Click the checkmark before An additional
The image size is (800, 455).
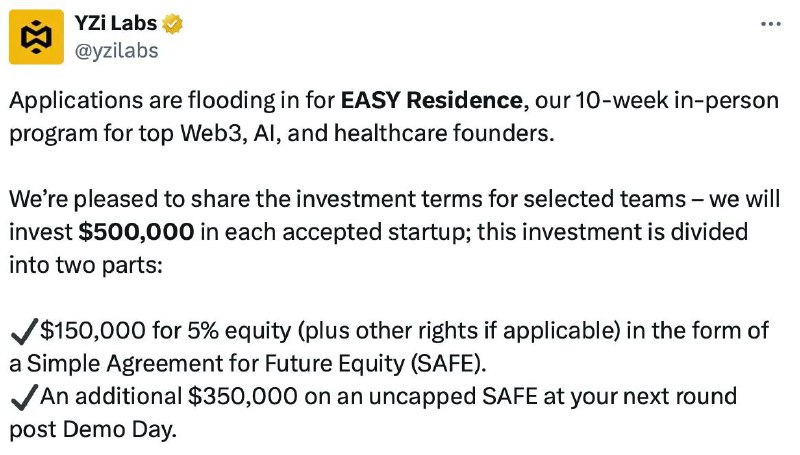click(24, 397)
